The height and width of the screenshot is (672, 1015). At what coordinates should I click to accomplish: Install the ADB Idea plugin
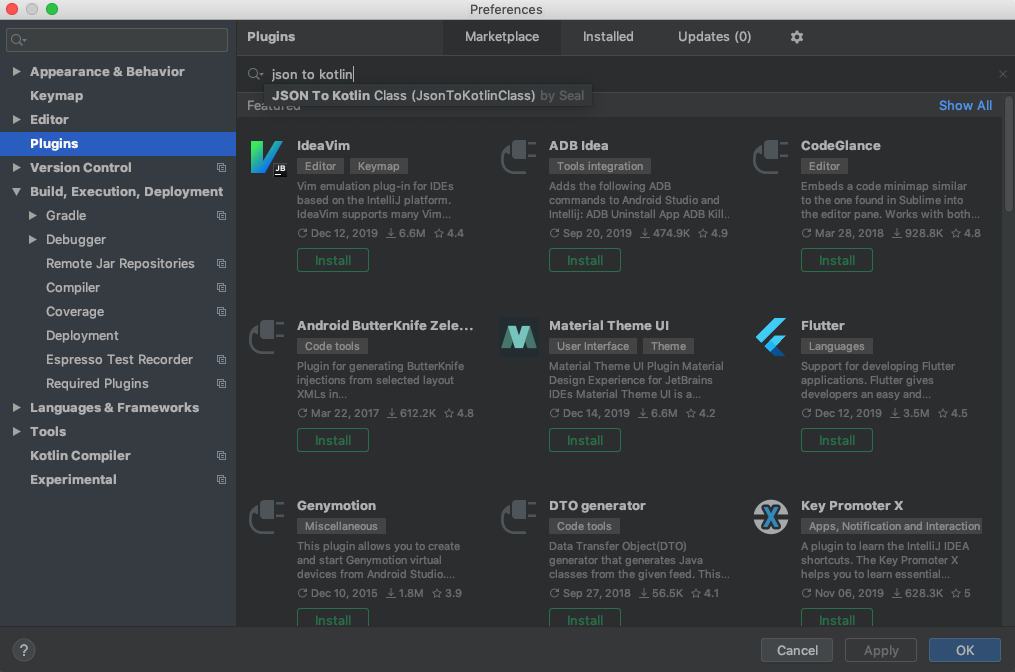coord(585,260)
